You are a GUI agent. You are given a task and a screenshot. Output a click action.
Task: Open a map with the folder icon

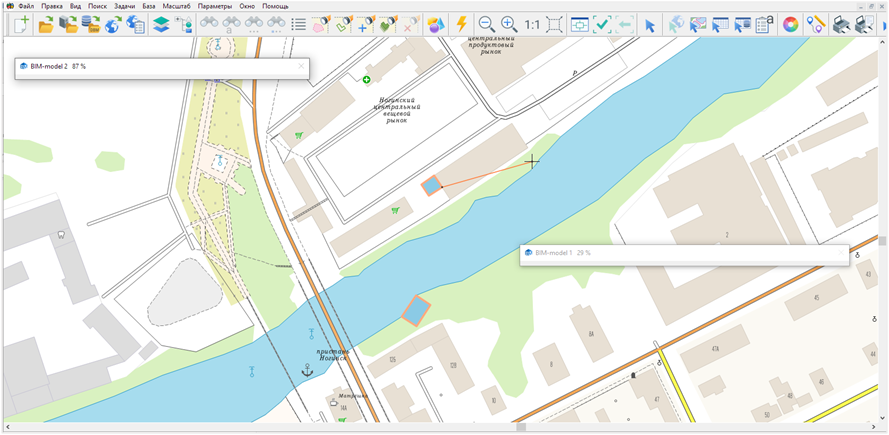46,25
